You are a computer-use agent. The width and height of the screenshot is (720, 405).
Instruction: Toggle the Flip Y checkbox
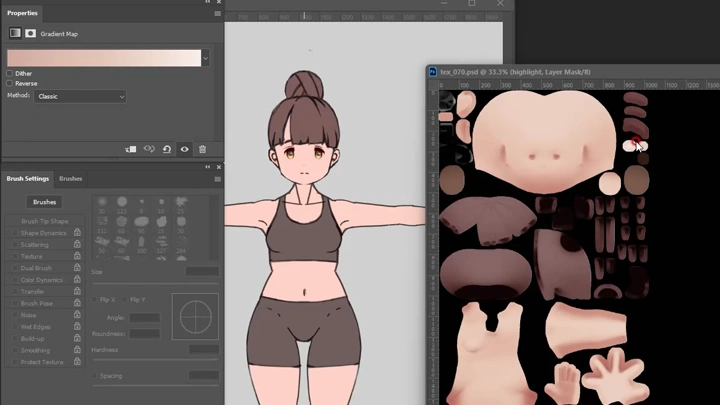[124, 299]
